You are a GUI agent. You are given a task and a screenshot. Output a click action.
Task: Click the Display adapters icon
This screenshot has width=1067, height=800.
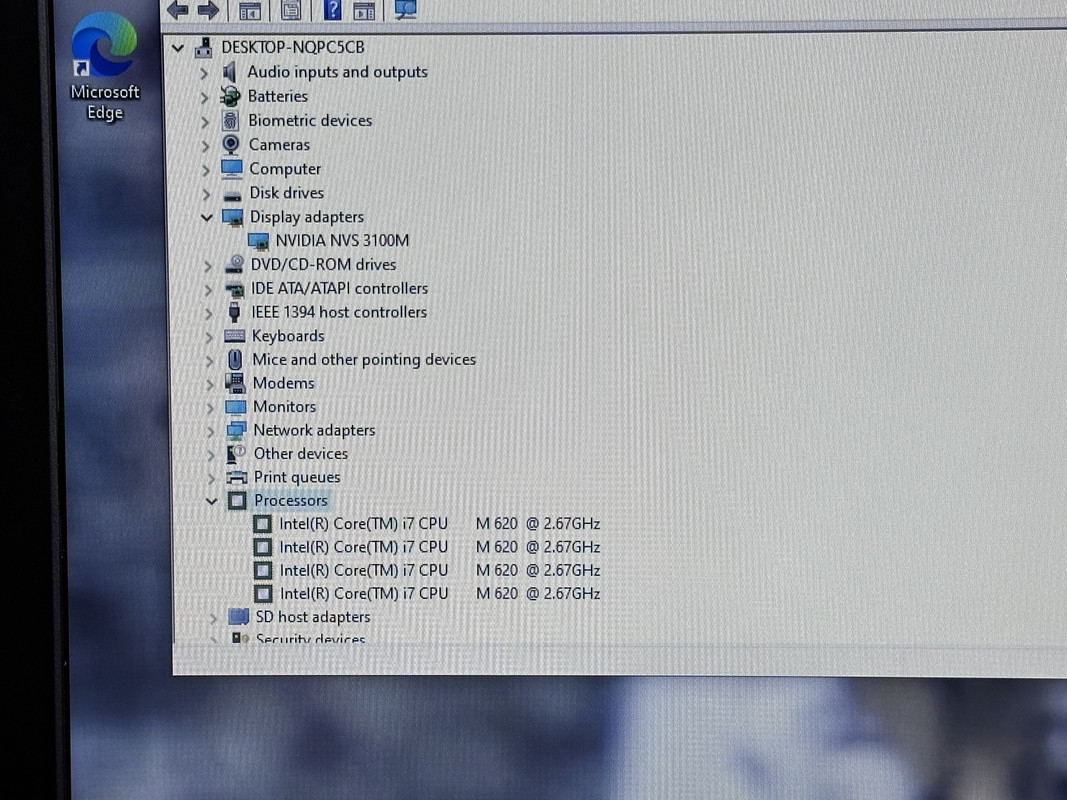point(233,217)
